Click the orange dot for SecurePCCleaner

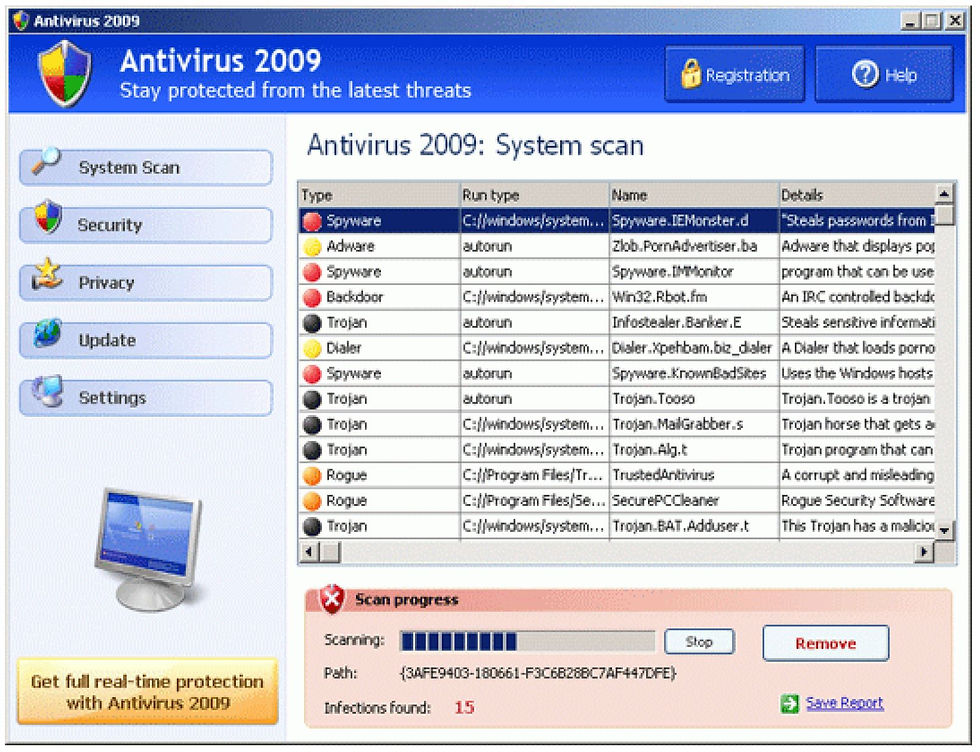[312, 501]
